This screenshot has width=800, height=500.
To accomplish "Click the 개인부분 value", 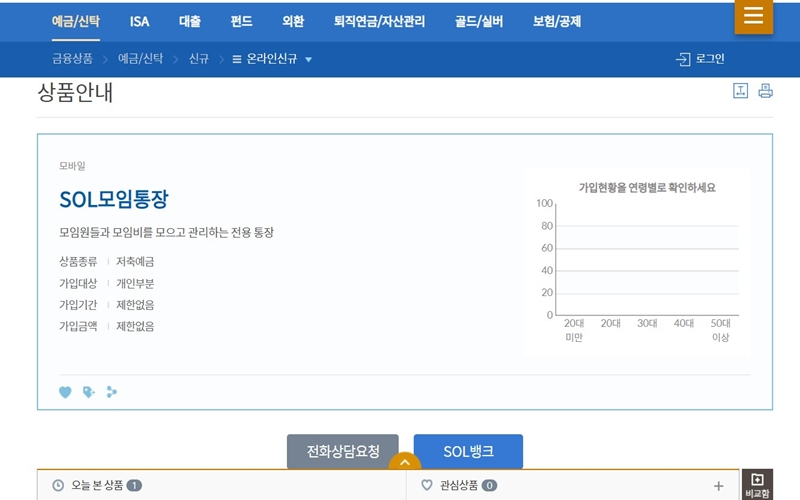I will click(x=135, y=284).
